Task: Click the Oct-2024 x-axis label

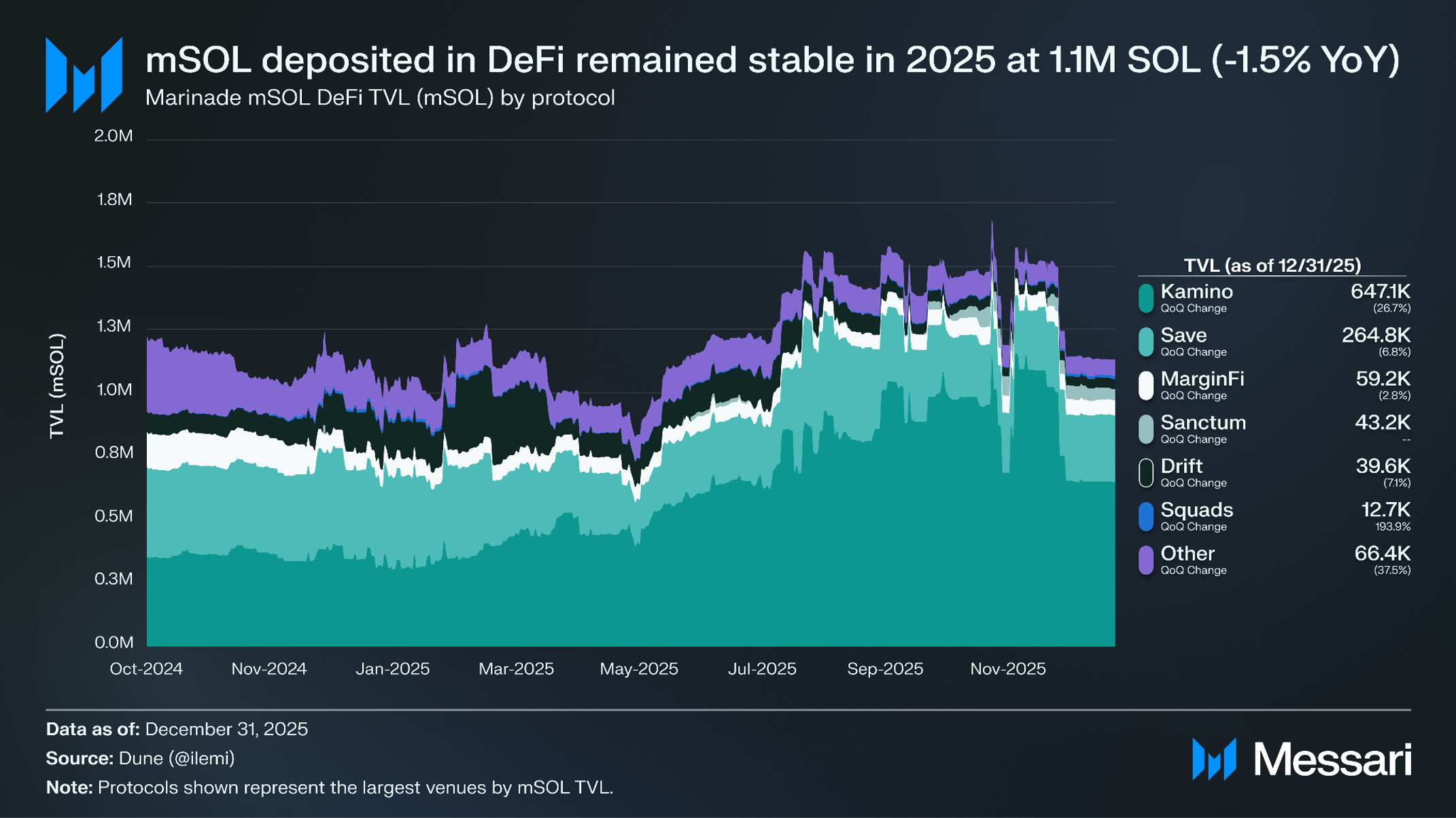Action: 146,669
